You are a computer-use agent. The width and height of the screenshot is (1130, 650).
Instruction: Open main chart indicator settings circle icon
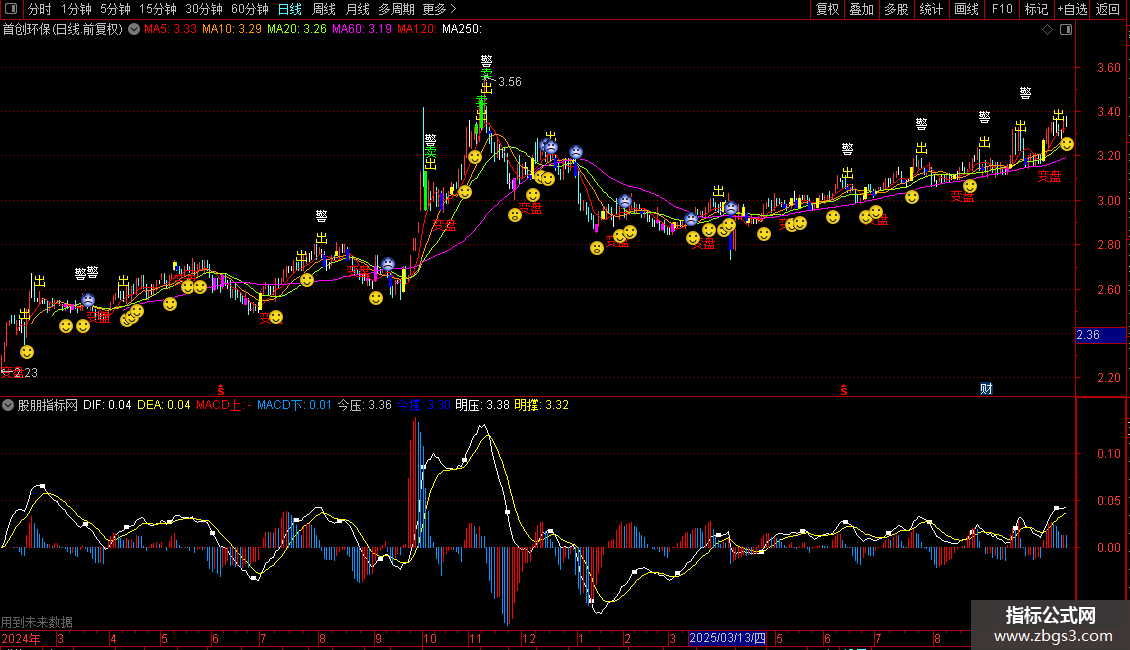point(134,29)
